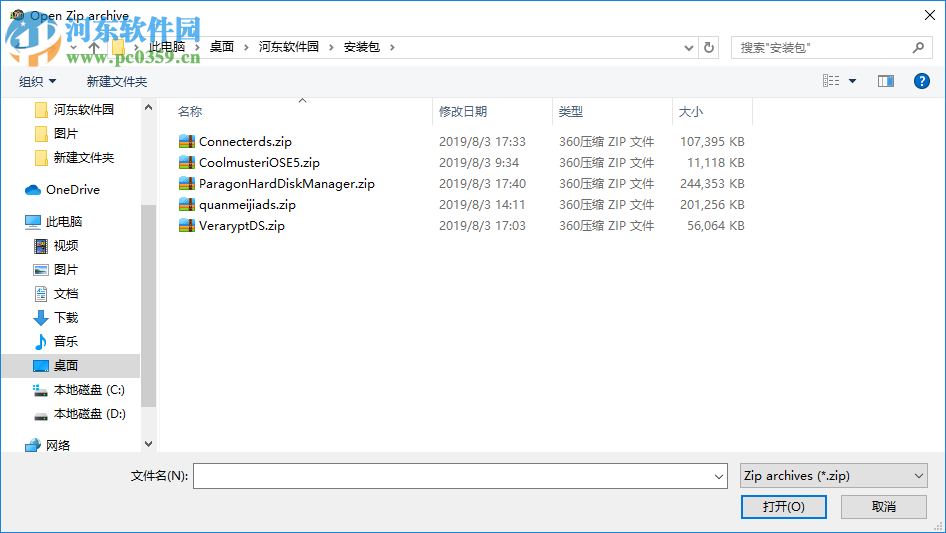Open the 组织 dropdown menu
Viewport: 946px width, 533px height.
(37, 81)
